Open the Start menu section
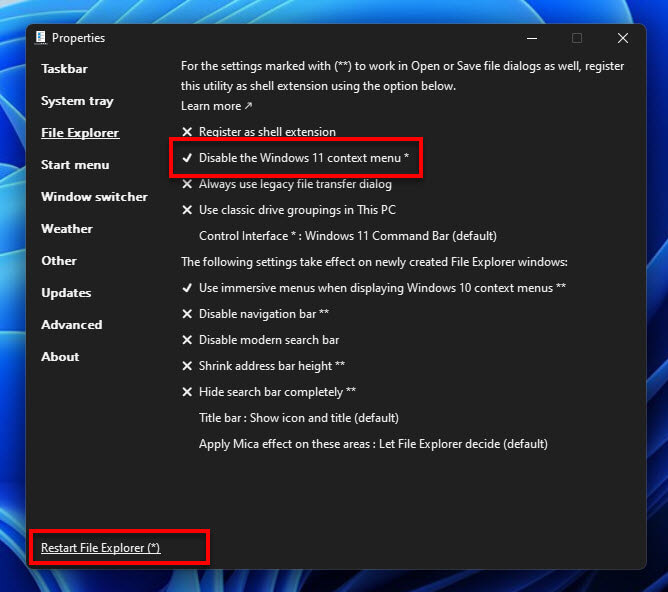 [75, 165]
